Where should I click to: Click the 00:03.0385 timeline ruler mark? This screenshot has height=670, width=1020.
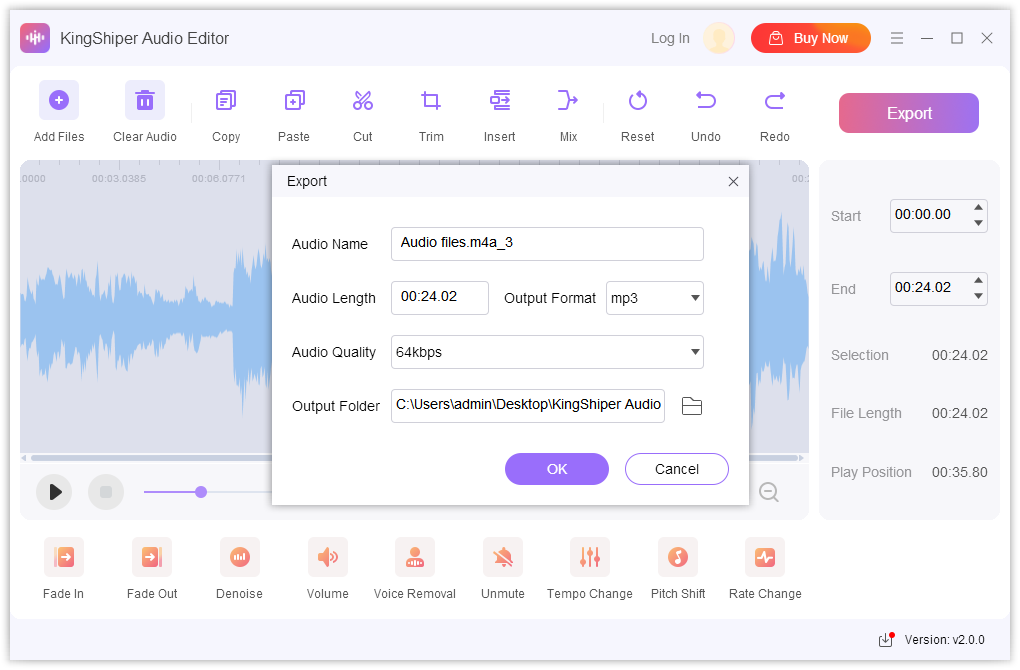[119, 178]
